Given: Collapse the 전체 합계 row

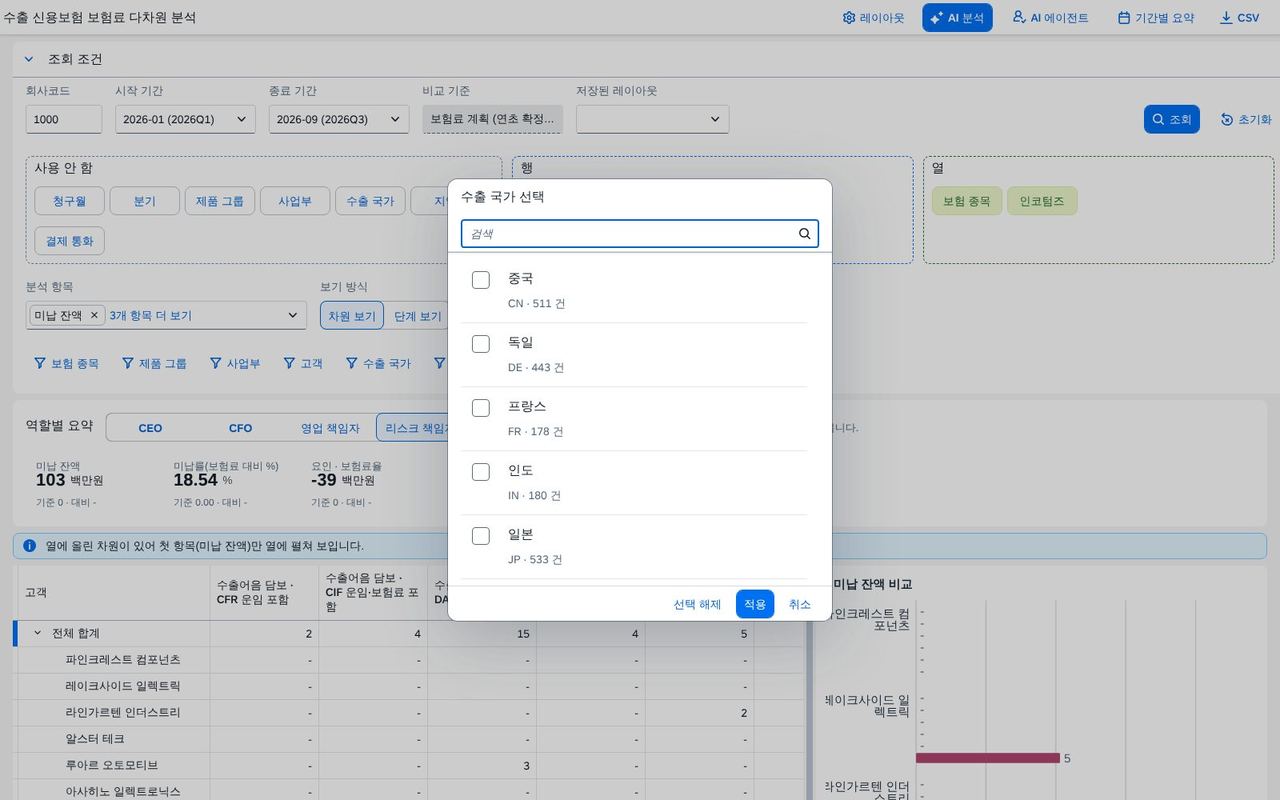Looking at the screenshot, I should [x=38, y=633].
